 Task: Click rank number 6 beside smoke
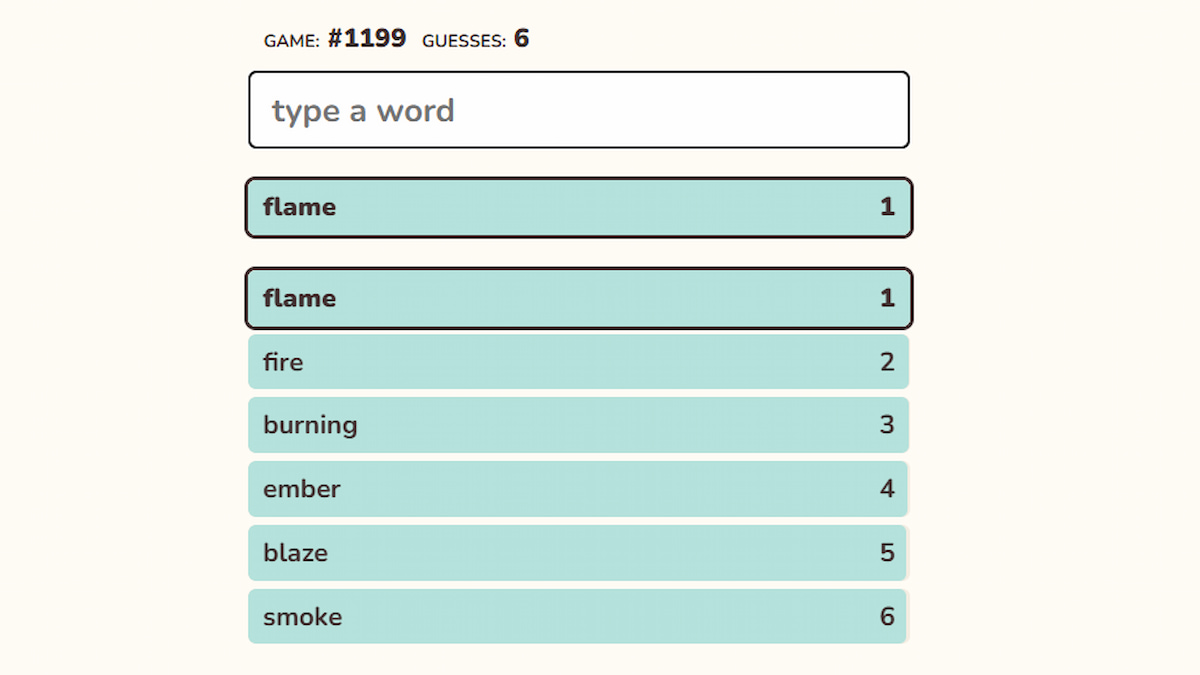887,617
